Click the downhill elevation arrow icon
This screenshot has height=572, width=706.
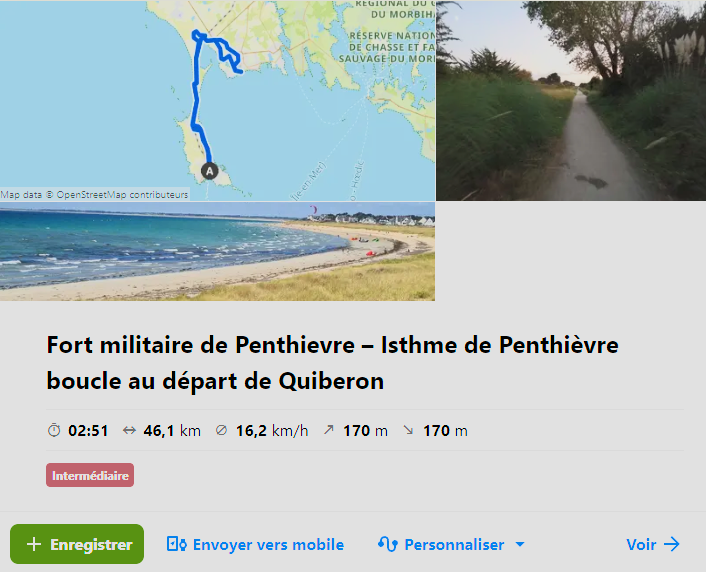408,430
